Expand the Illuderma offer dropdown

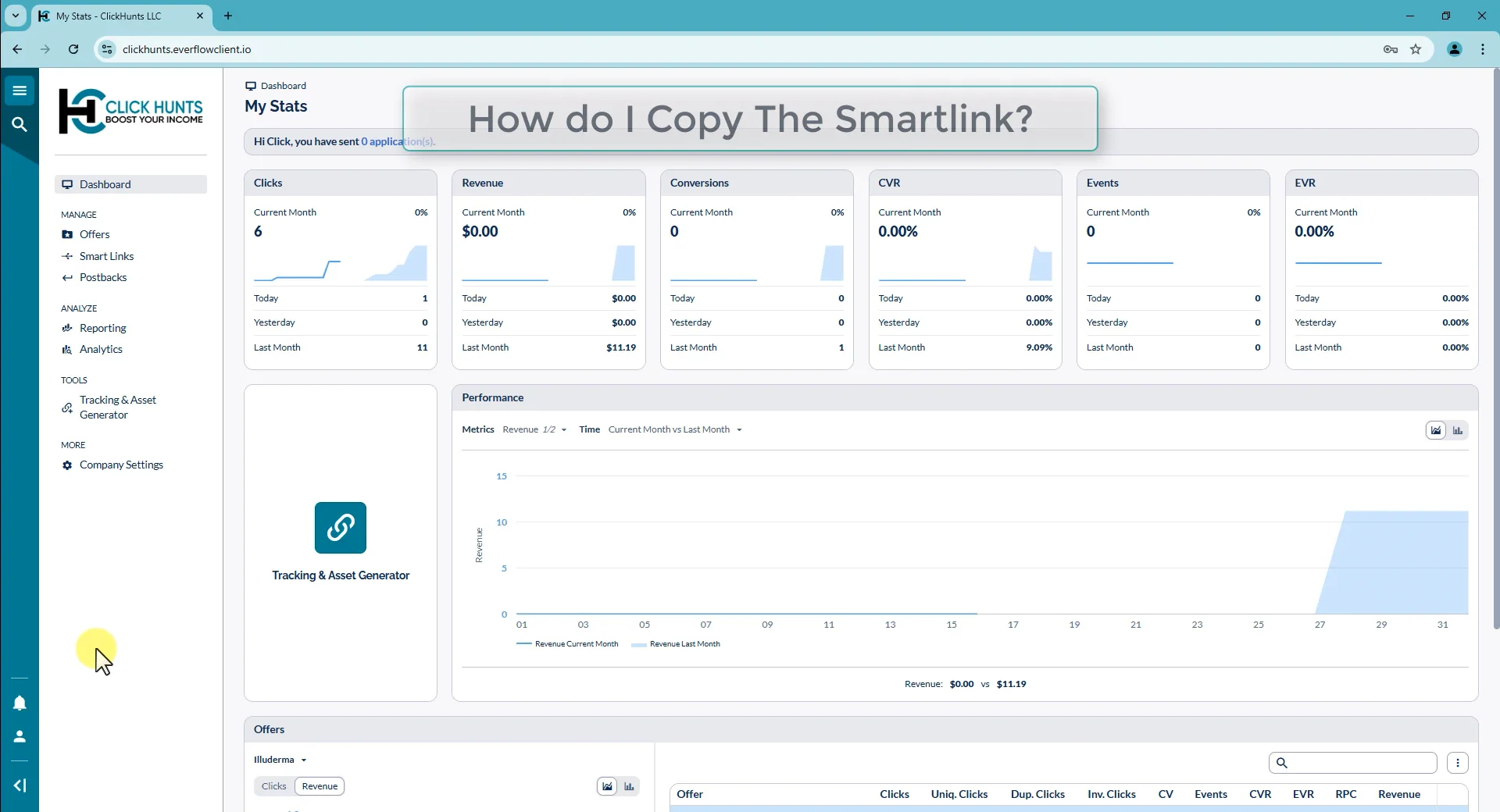[280, 760]
